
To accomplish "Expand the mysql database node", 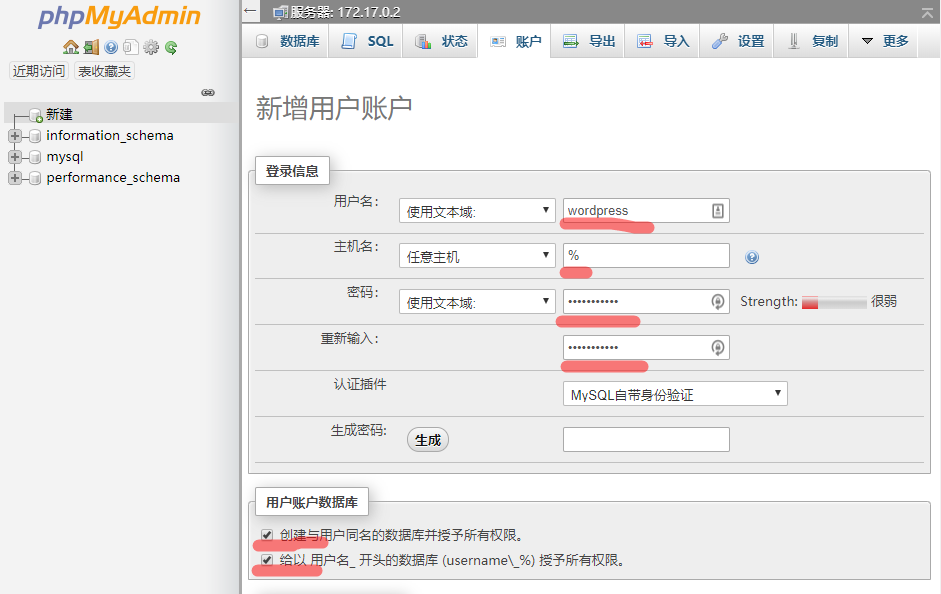I will [15, 157].
